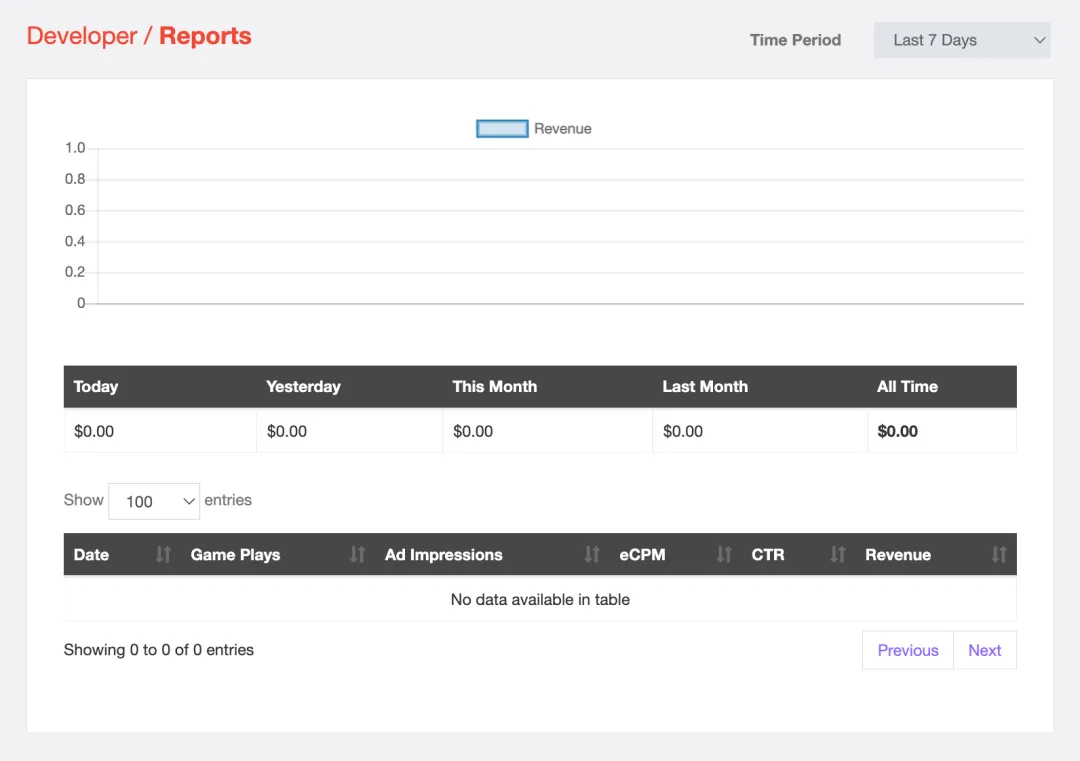Go to the Previous page

point(908,650)
